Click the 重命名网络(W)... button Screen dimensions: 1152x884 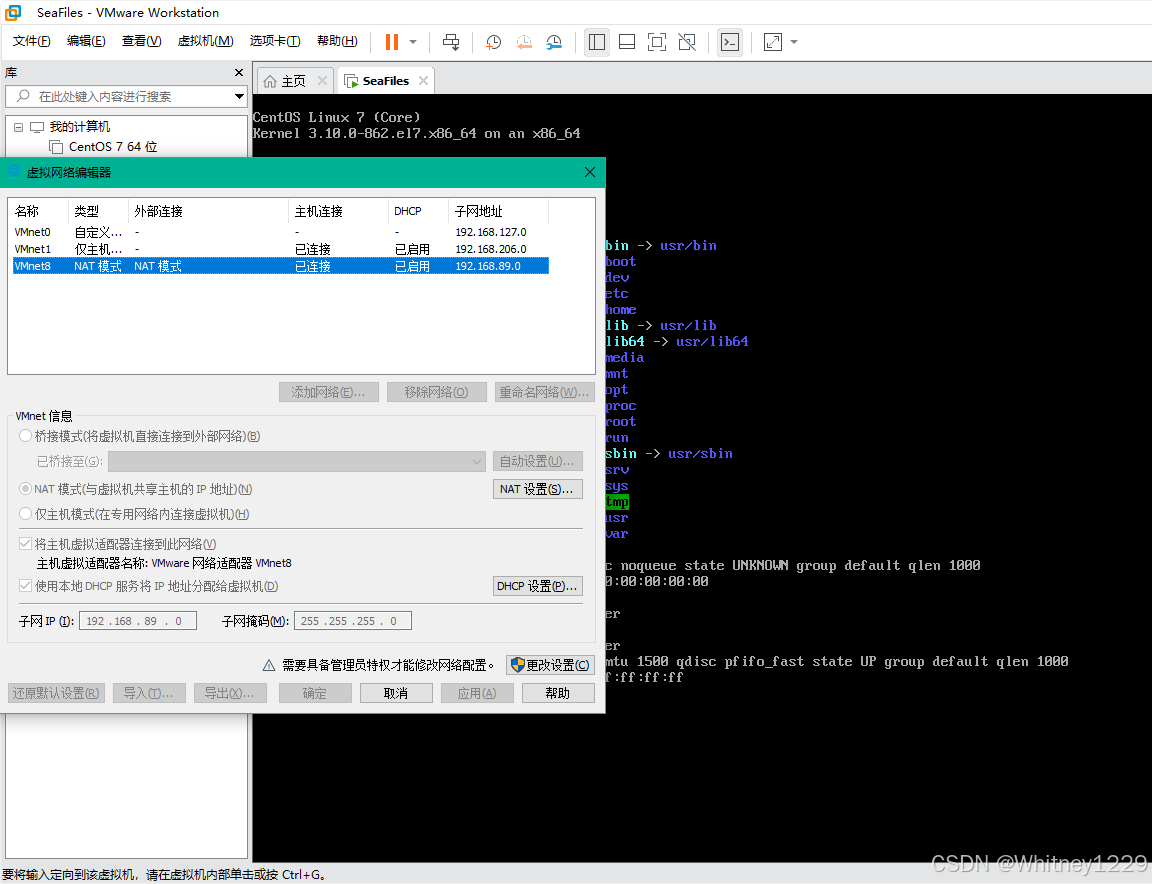pos(544,392)
